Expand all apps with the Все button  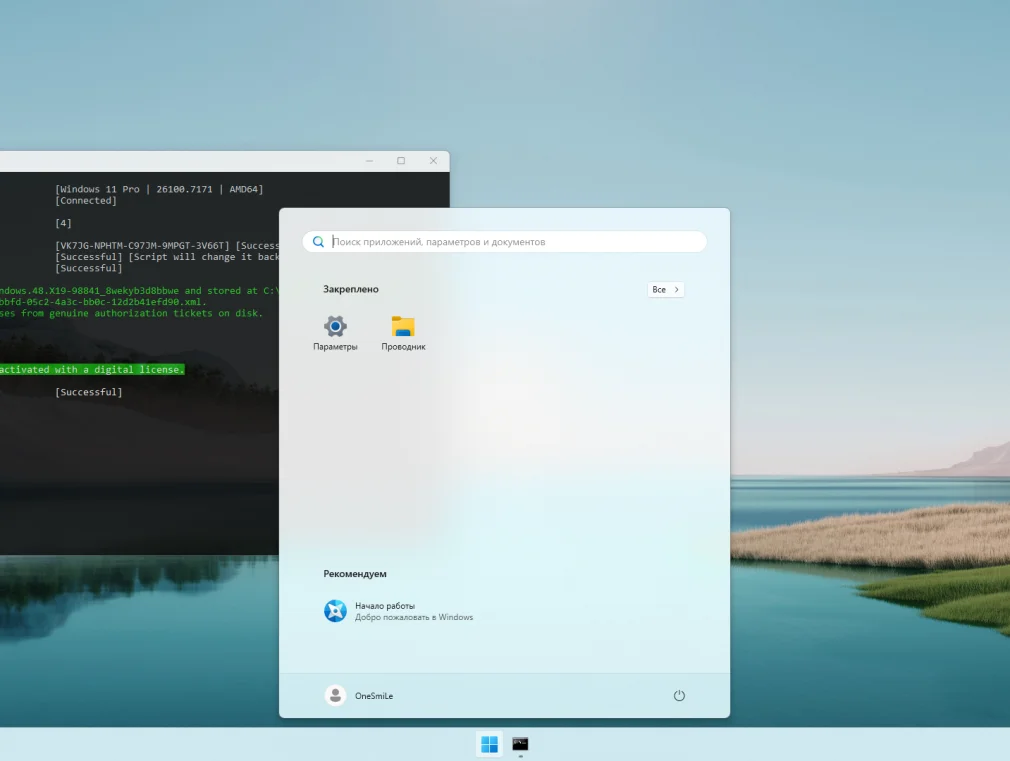click(666, 290)
